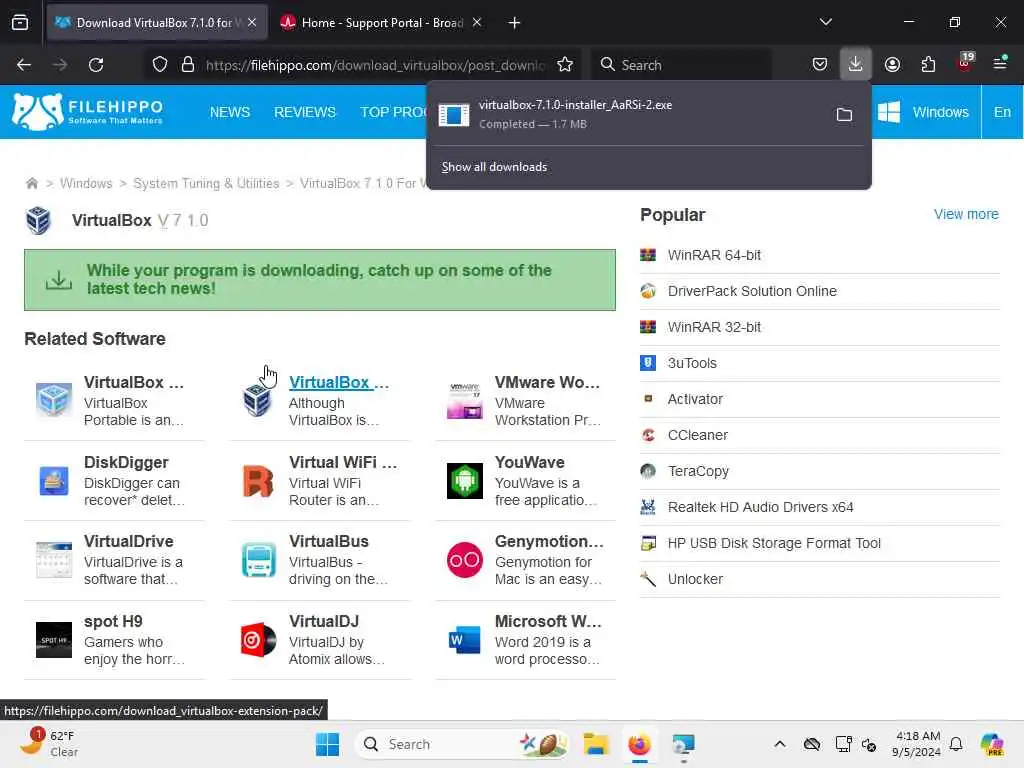Viewport: 1024px width, 768px height.
Task: Go back with the browser back arrow
Action: tap(24, 65)
